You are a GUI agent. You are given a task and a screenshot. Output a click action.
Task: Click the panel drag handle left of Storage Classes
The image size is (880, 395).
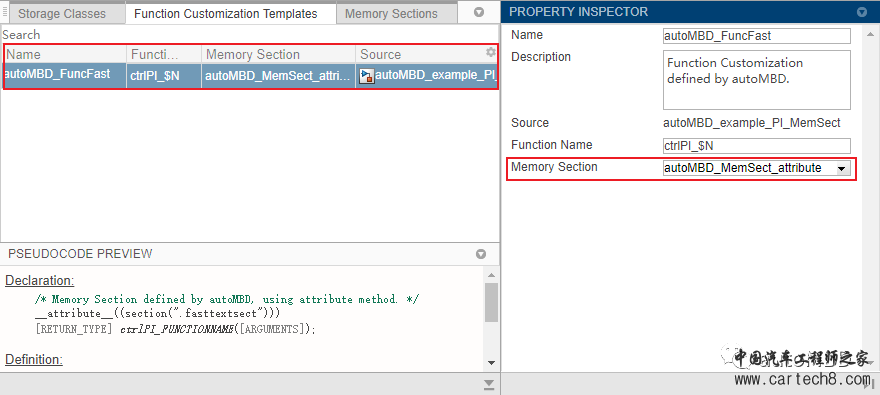pos(5,12)
